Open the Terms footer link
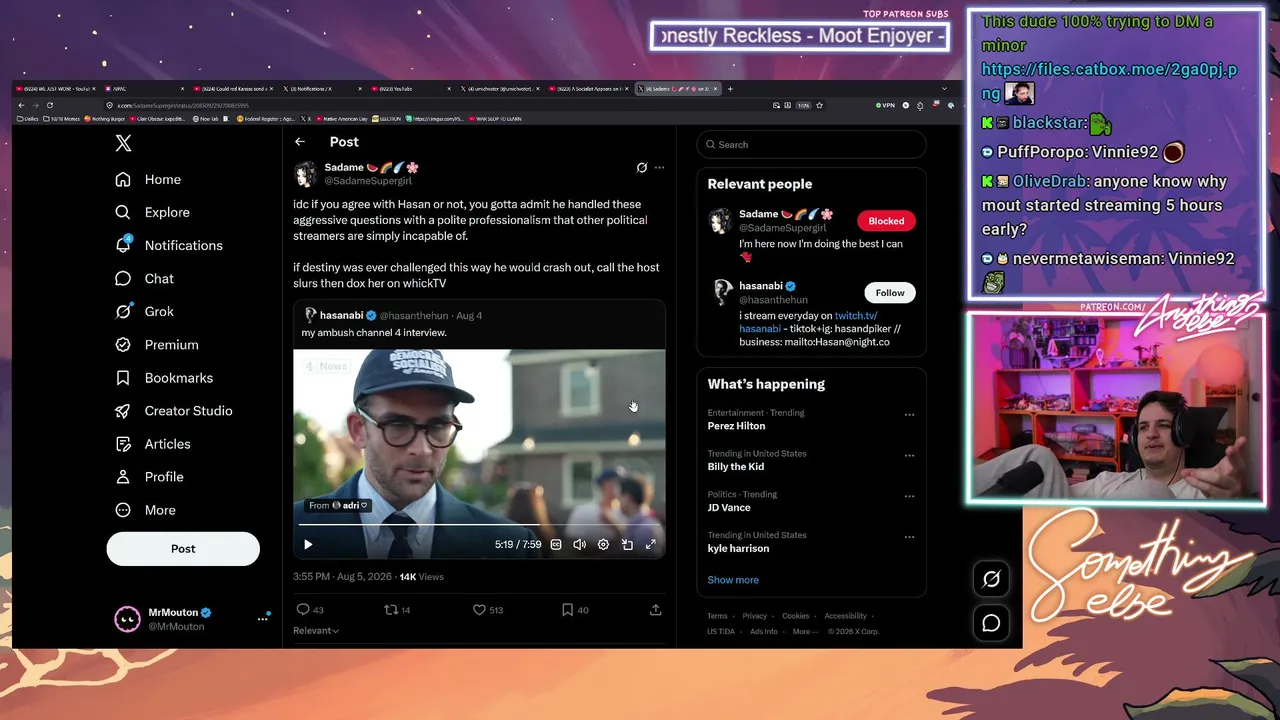Screen dimensions: 1280x720 click(x=717, y=616)
